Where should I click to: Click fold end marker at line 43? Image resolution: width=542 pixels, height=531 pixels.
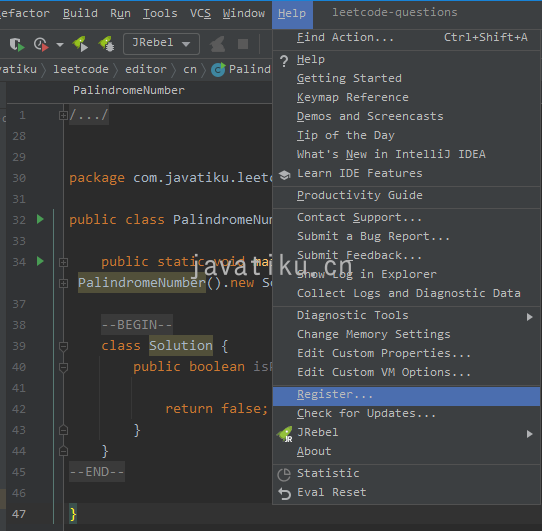(x=63, y=430)
